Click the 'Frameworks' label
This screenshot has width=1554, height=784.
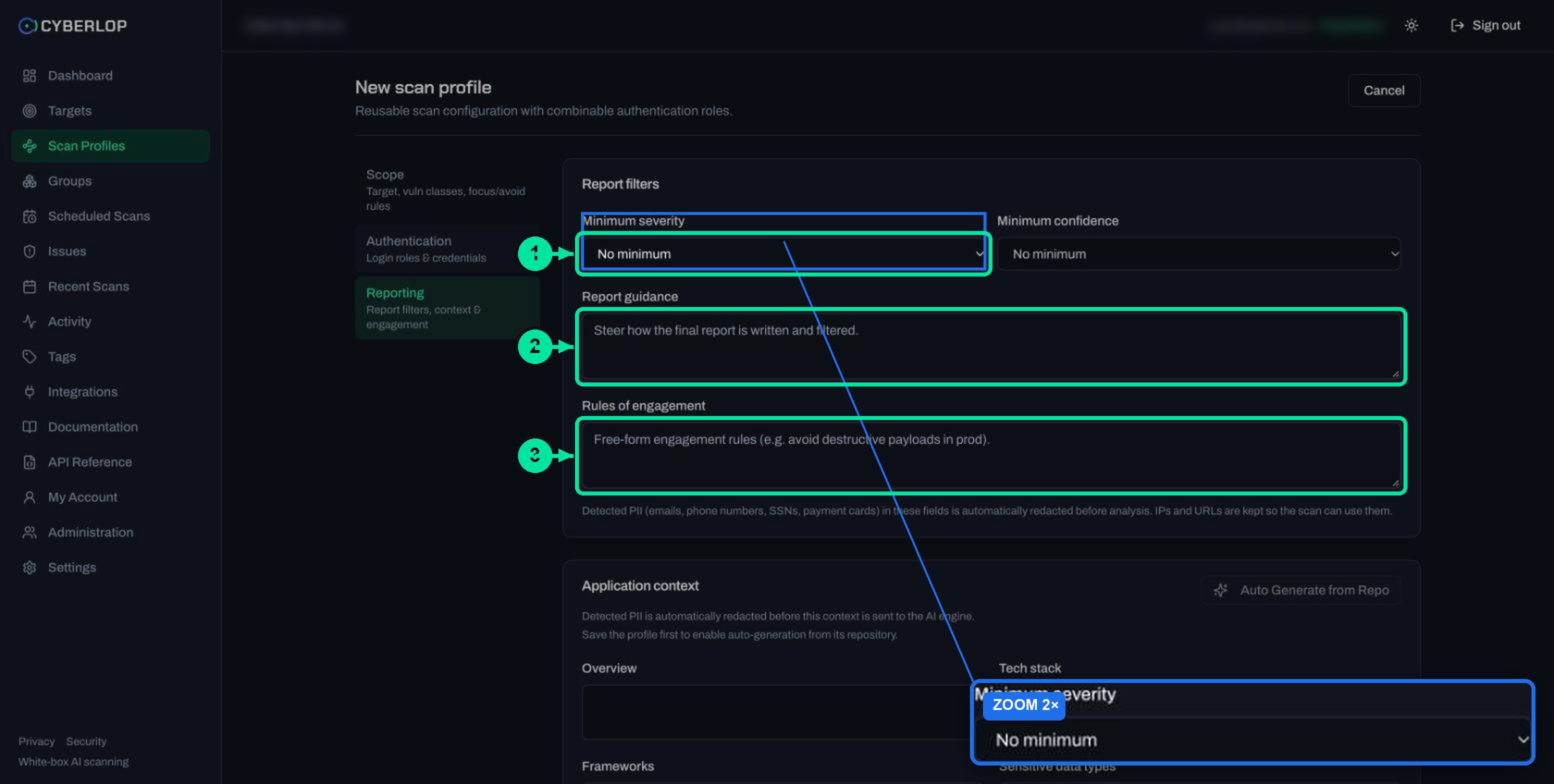coord(617,766)
